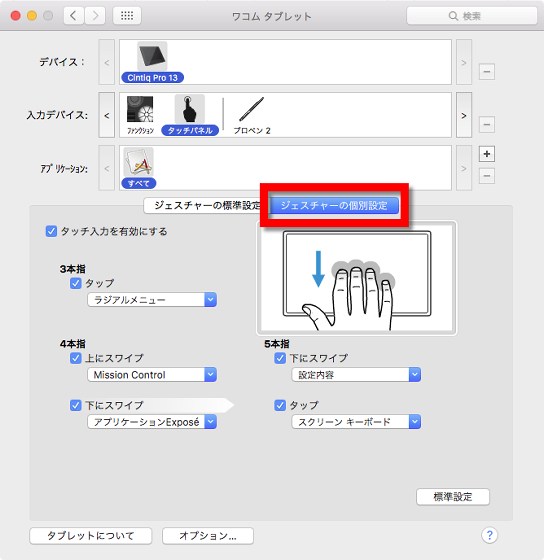Expand the スクリーン キーボード dropdown
The height and width of the screenshot is (560, 544).
[356, 422]
